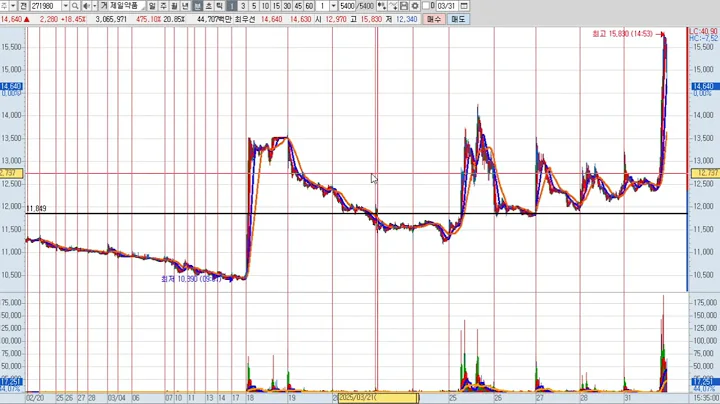Select the 5-minute interval button
This screenshot has height=404, width=720.
254,6
